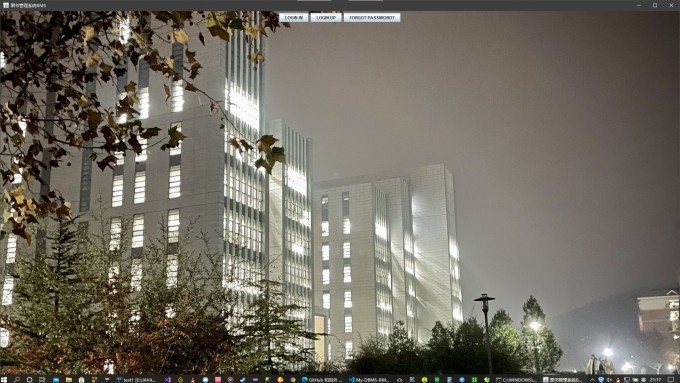Click the volume speaker tray icon
Image resolution: width=680 pixels, height=383 pixels.
[609, 380]
